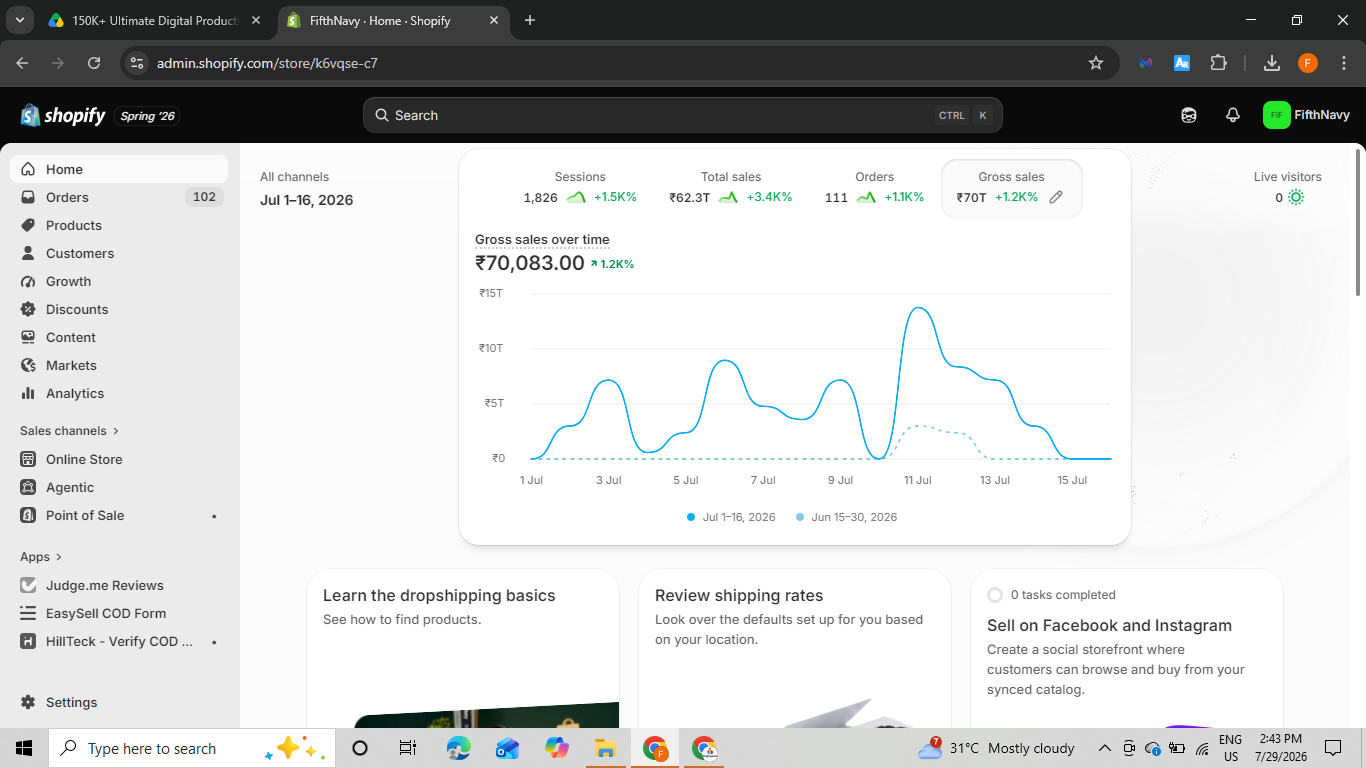This screenshot has height=768, width=1366.
Task: Toggle the 0 tasks completed radio circle
Action: (995, 595)
